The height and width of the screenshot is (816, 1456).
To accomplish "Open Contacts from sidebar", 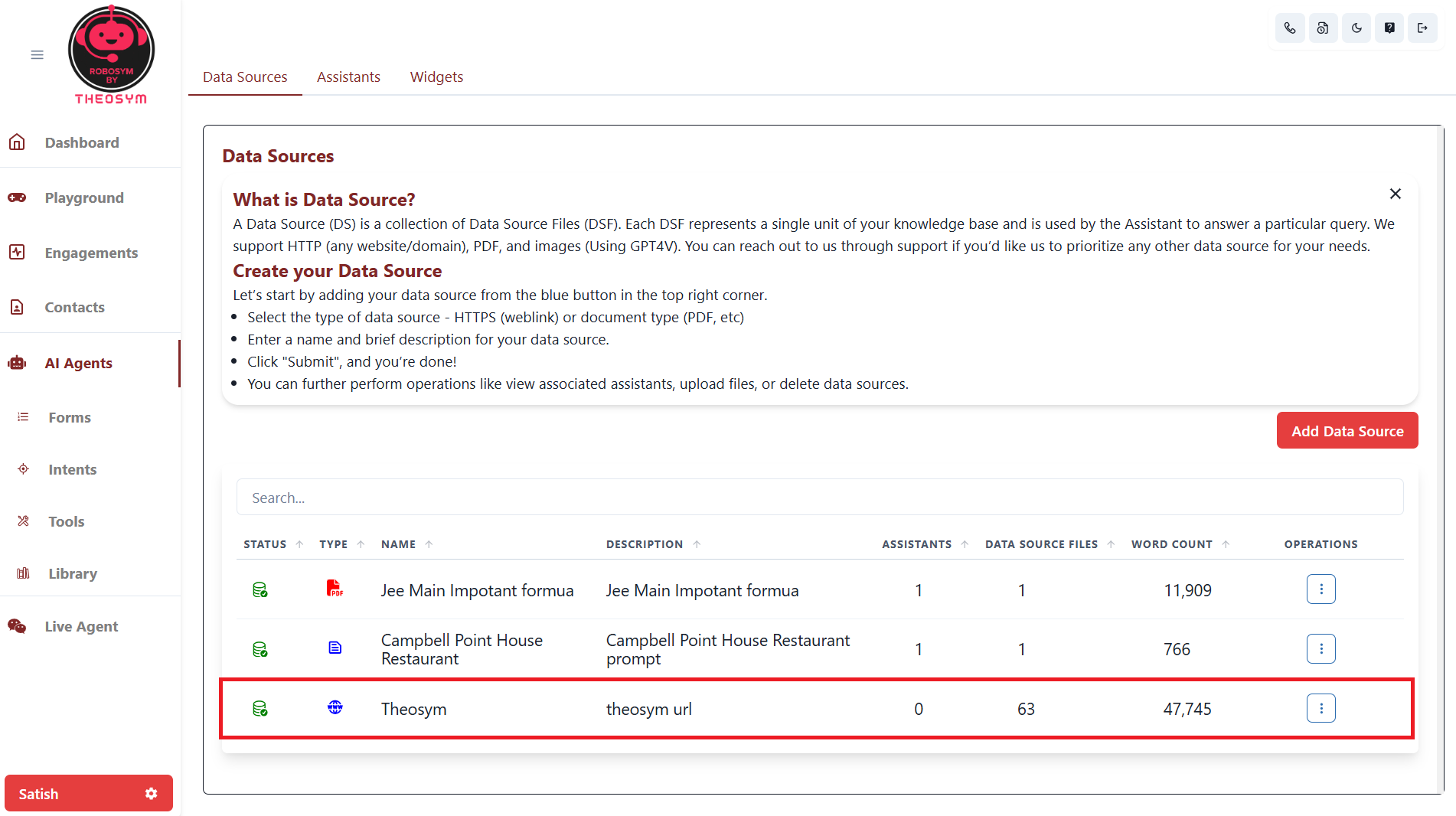I will tap(74, 307).
